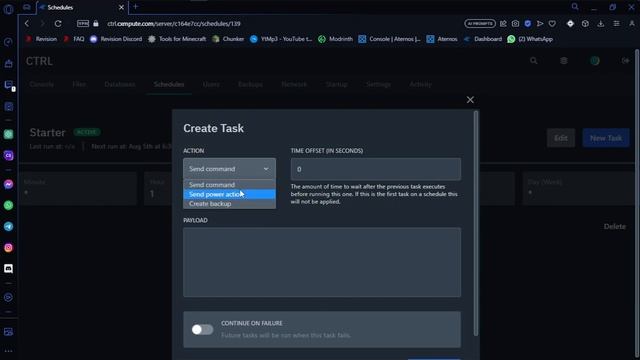640x360 pixels.
Task: Open GX Control speedometer in sidebar
Action: pos(8,42)
